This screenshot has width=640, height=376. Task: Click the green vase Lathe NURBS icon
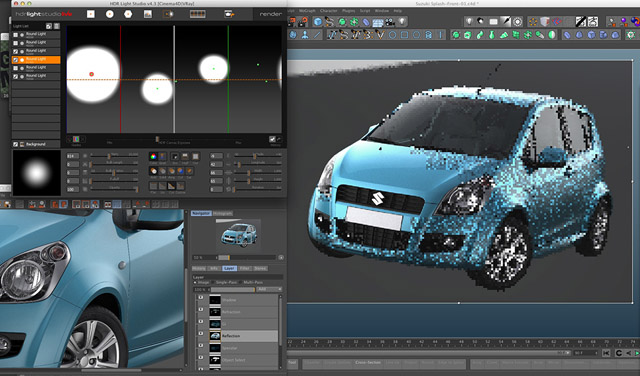492,35
